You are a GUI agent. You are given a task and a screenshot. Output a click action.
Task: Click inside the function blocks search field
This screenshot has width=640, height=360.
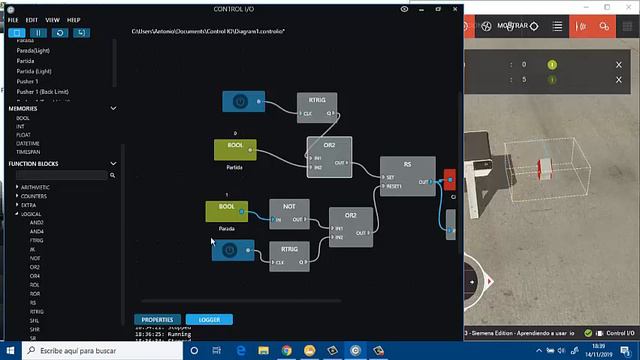coord(62,175)
